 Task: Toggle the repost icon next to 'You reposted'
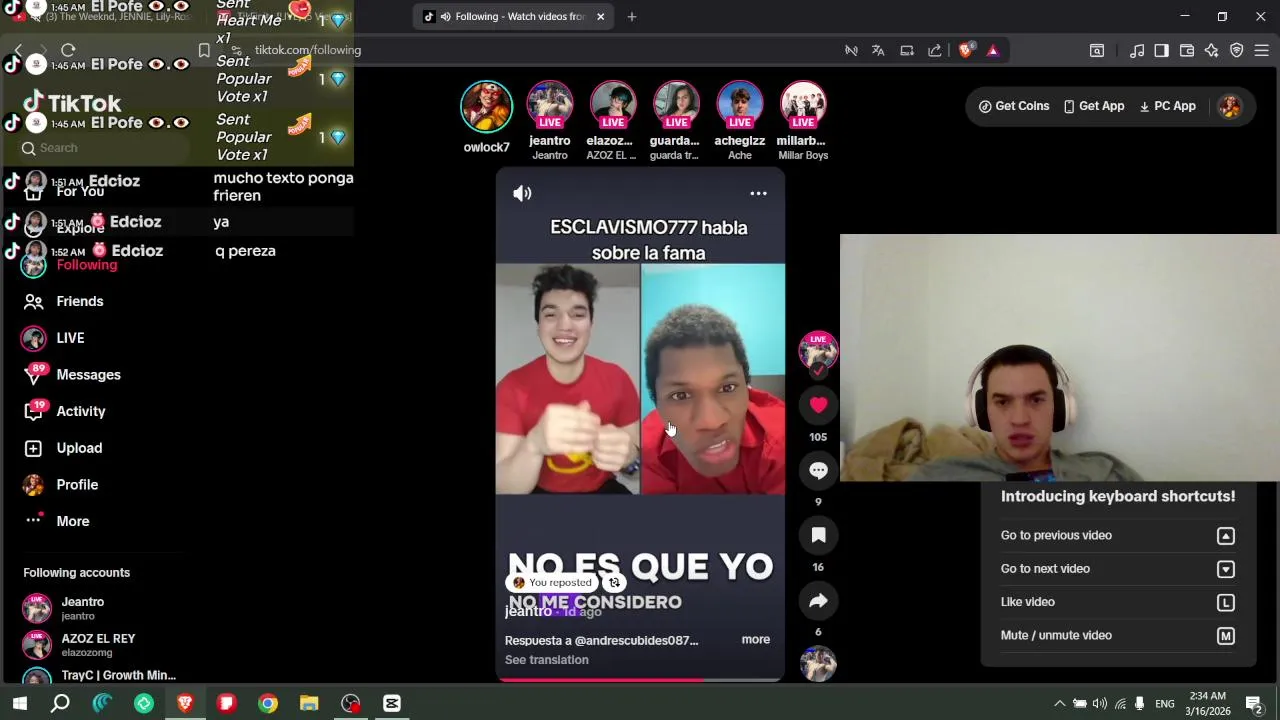[615, 582]
